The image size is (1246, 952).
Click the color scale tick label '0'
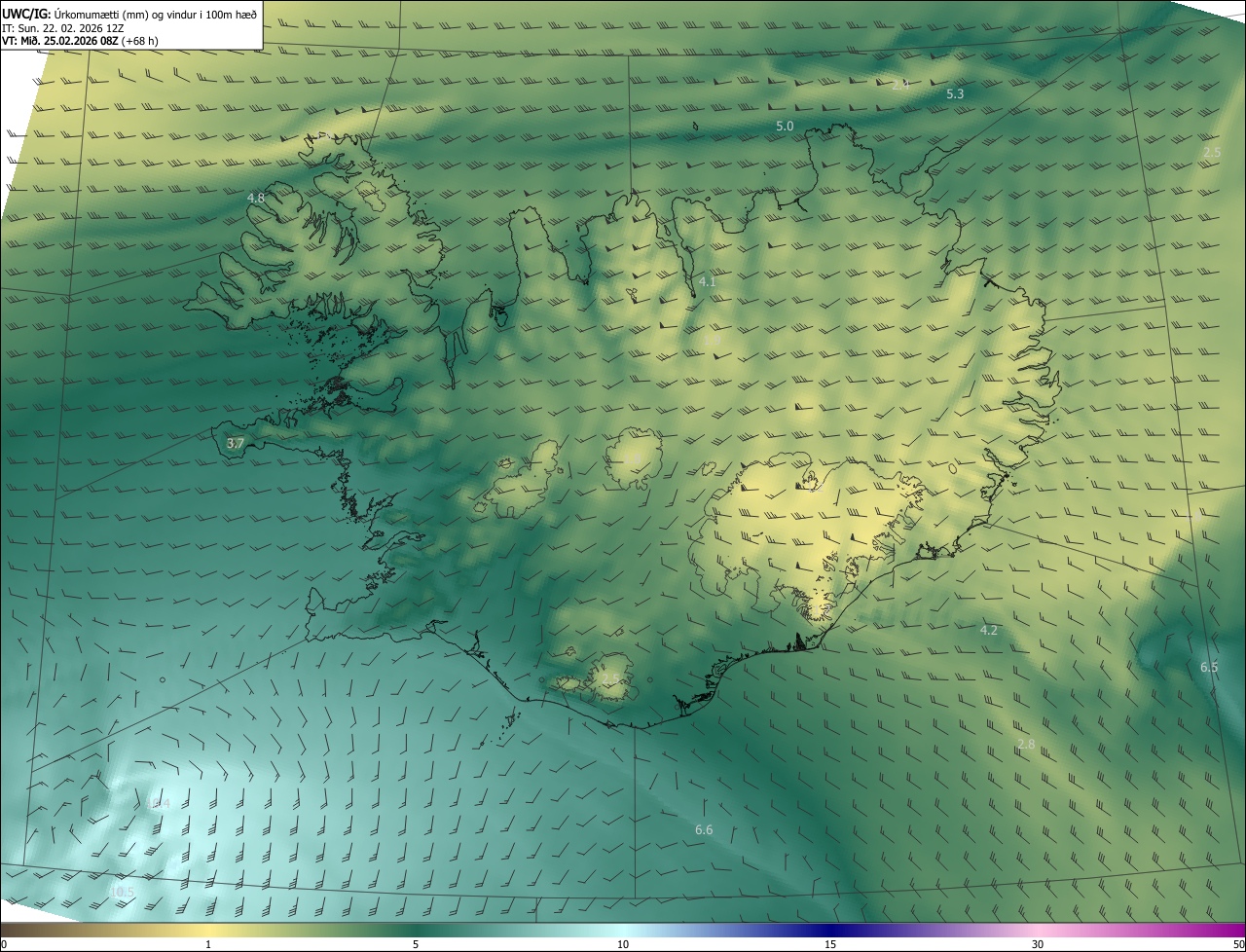pyautogui.click(x=4, y=945)
